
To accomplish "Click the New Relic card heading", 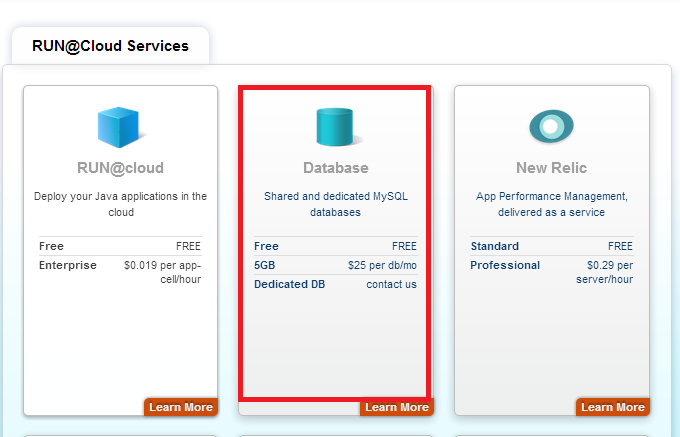I will coord(551,168).
